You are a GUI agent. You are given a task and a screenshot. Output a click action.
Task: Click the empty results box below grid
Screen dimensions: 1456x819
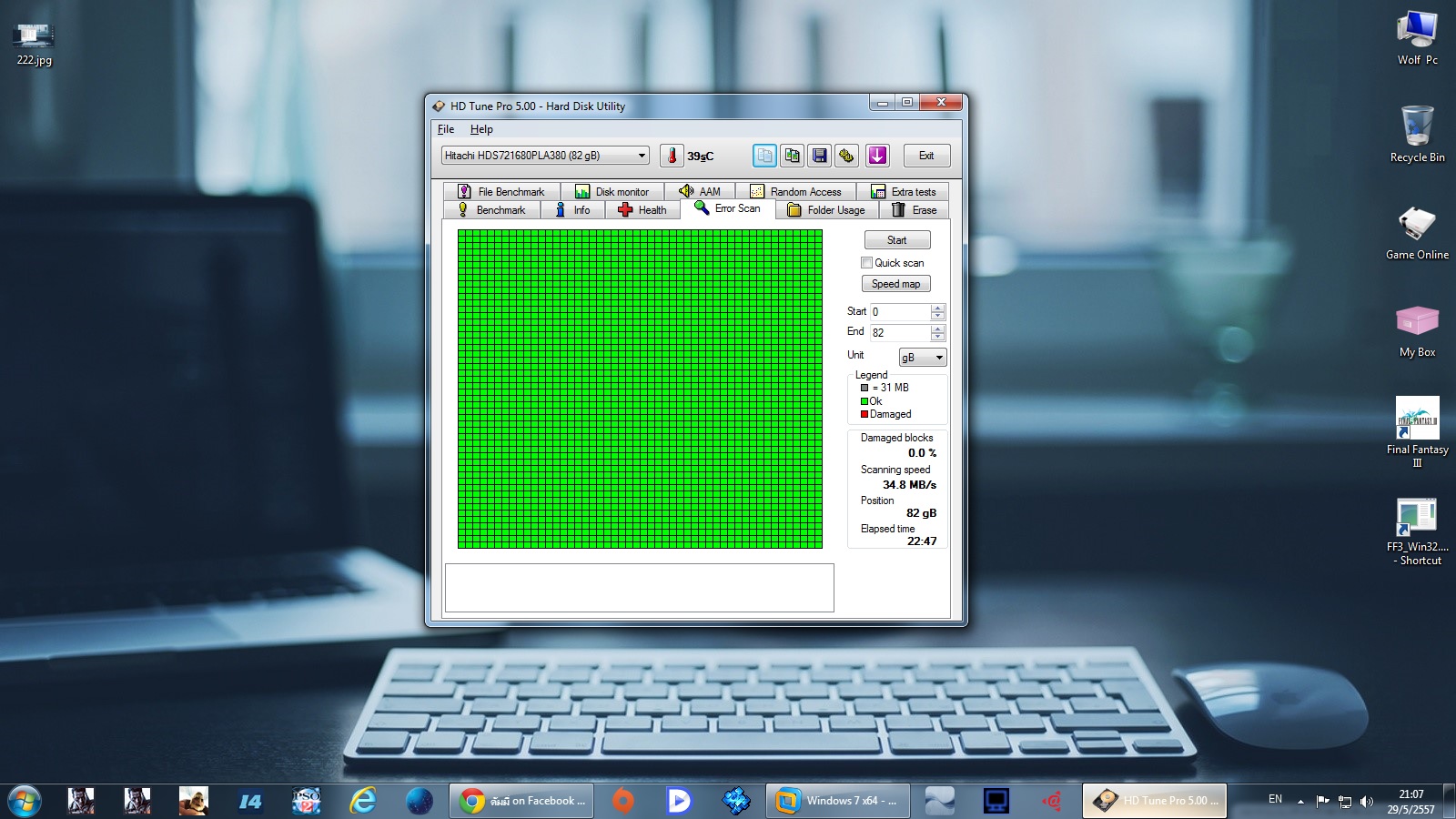[x=640, y=588]
